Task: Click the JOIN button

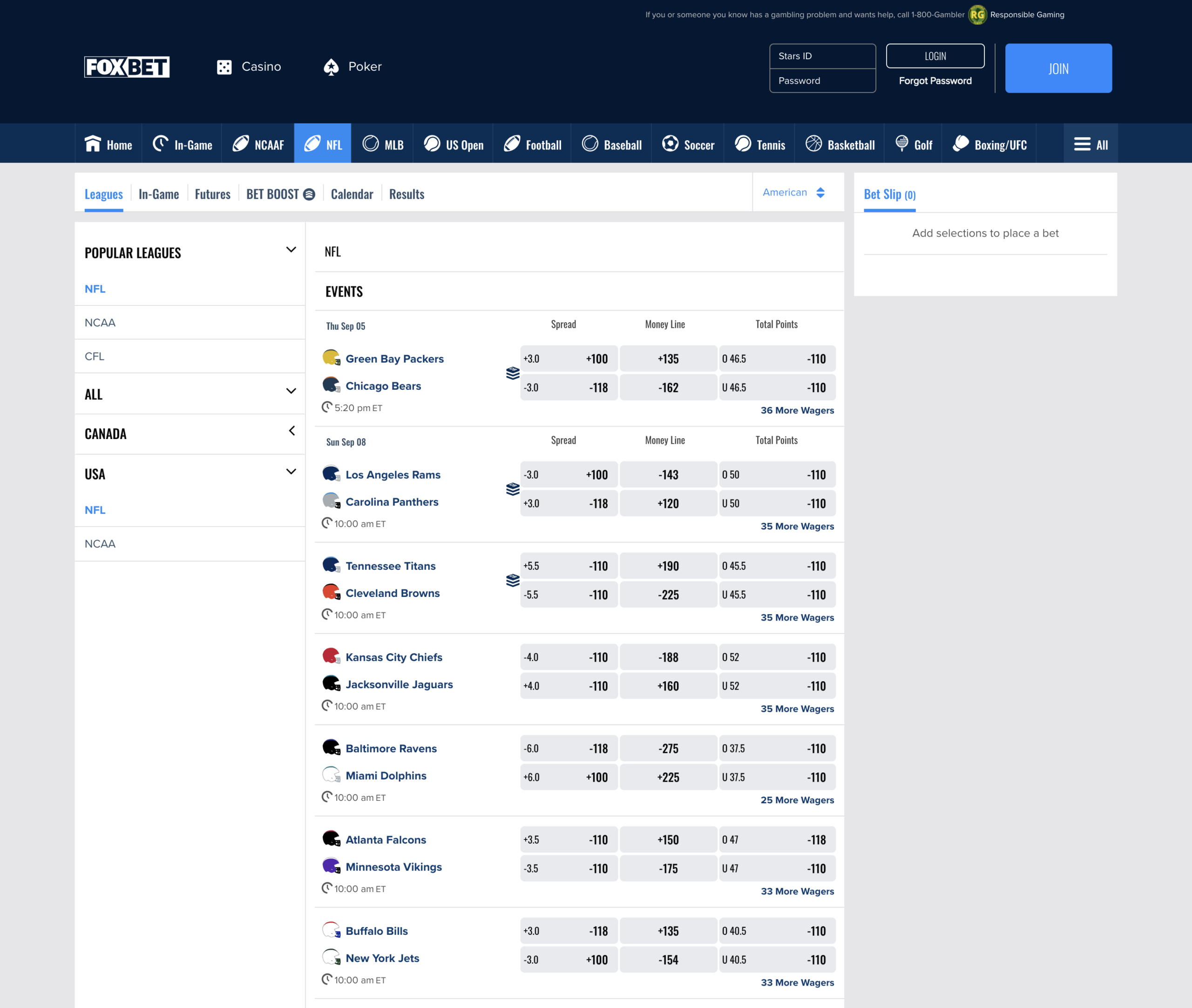Action: 1058,68
